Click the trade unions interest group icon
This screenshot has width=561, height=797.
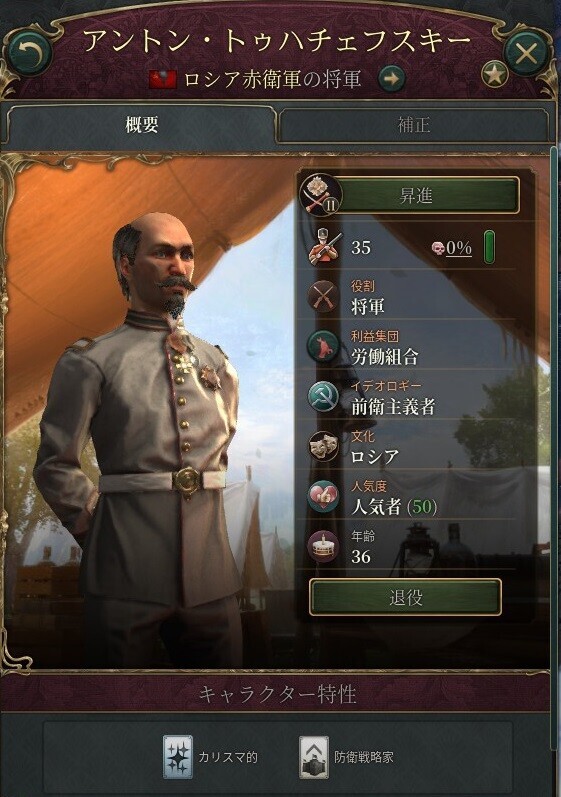pyautogui.click(x=323, y=346)
